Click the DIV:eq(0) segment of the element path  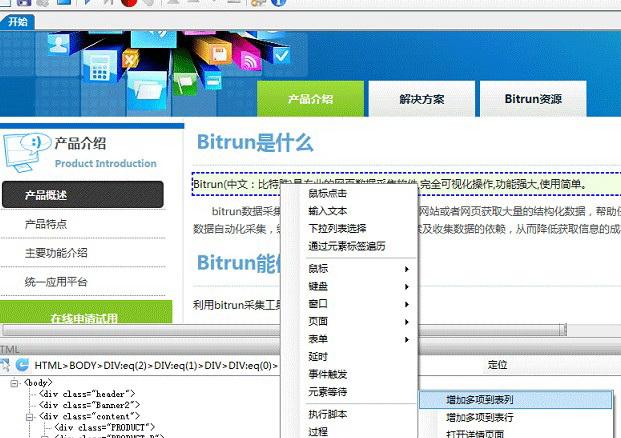[x=250, y=365]
